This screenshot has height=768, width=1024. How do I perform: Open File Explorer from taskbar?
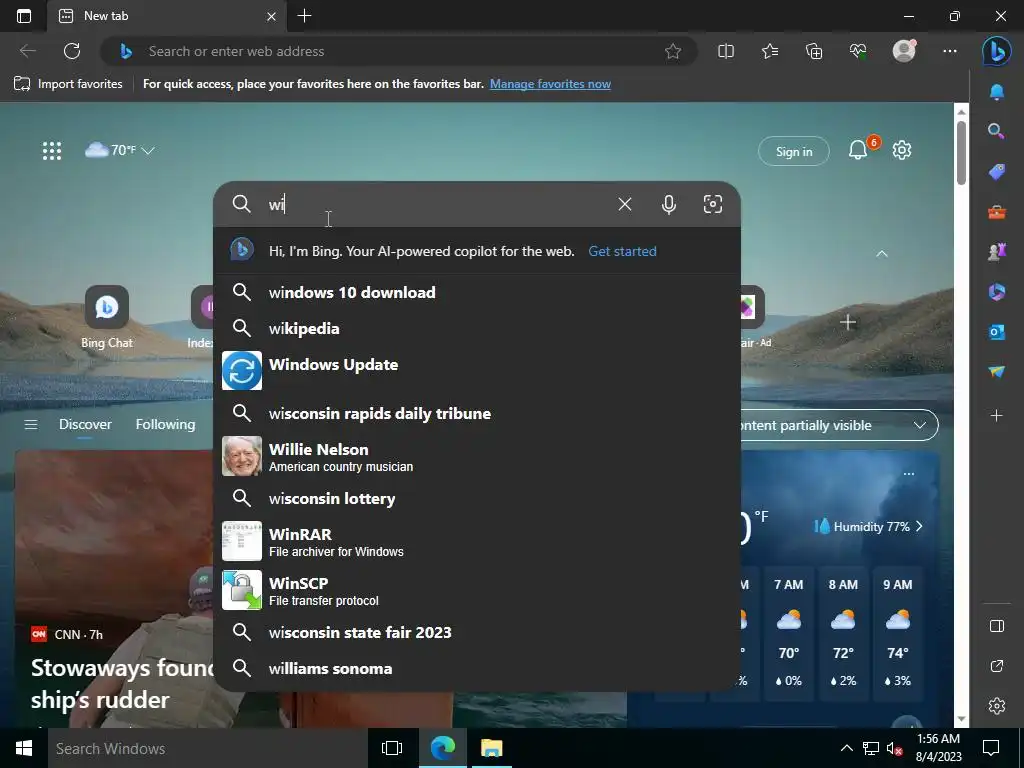coord(491,748)
